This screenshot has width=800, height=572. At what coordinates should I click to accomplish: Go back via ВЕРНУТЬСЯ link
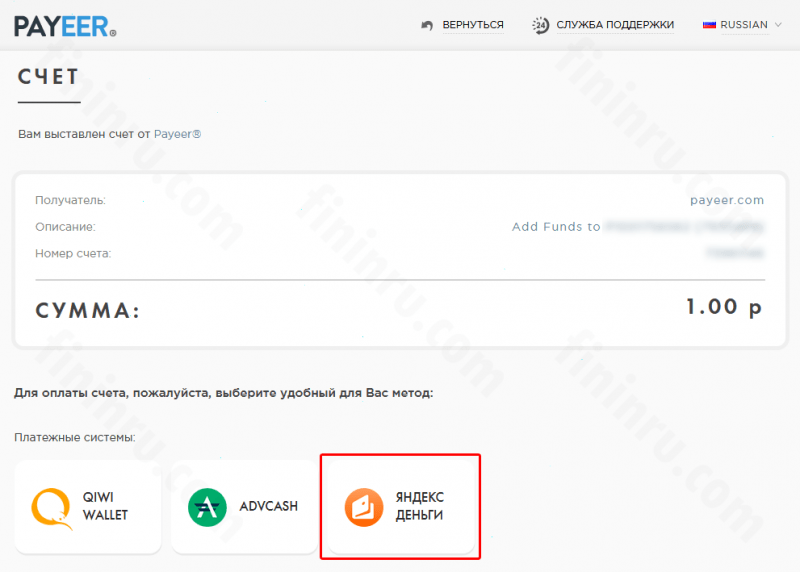pos(473,24)
